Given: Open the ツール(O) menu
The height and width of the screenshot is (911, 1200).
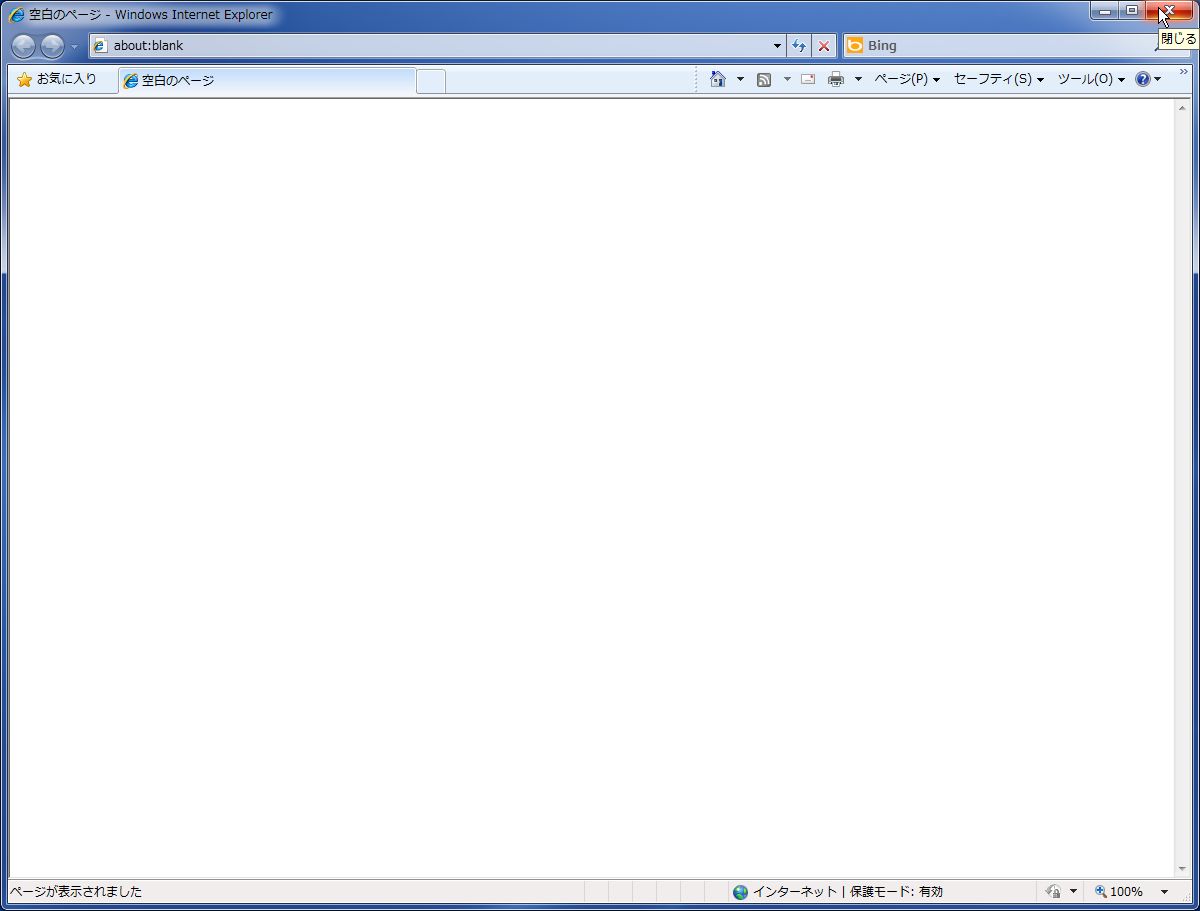Looking at the screenshot, I should [x=1091, y=79].
